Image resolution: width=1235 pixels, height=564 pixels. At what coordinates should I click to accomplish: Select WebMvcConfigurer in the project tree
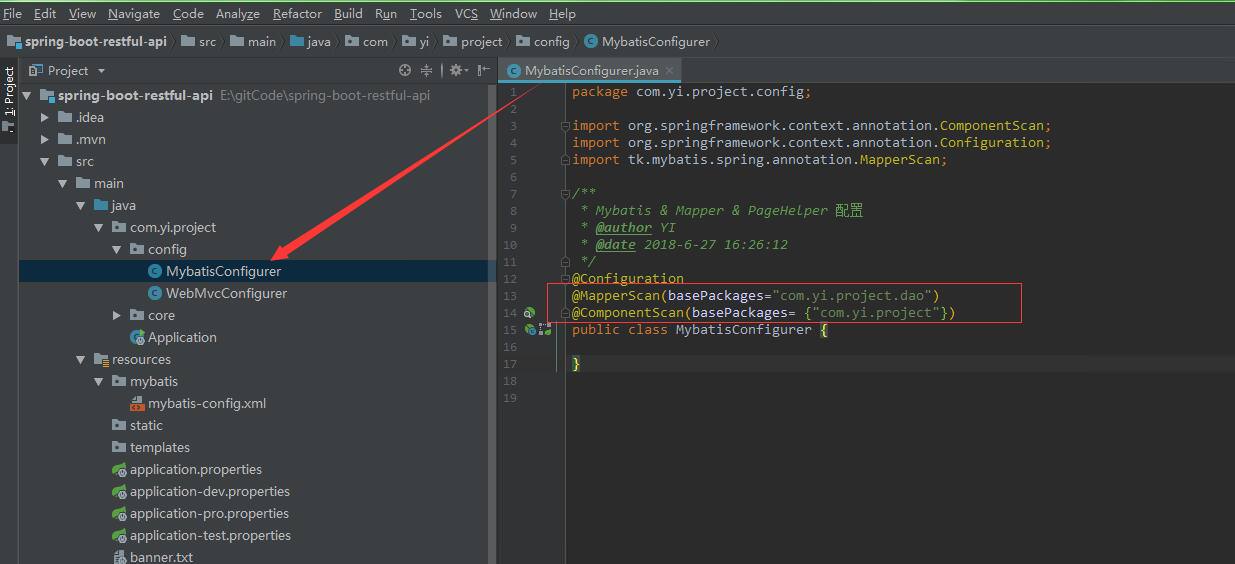(227, 293)
